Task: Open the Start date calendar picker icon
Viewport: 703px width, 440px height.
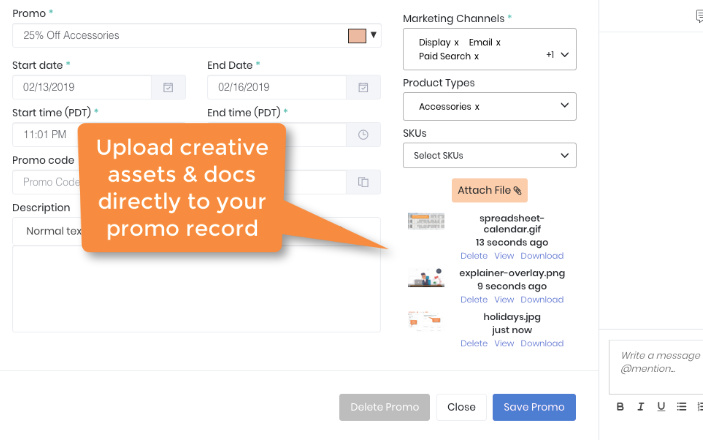Action: [168, 87]
